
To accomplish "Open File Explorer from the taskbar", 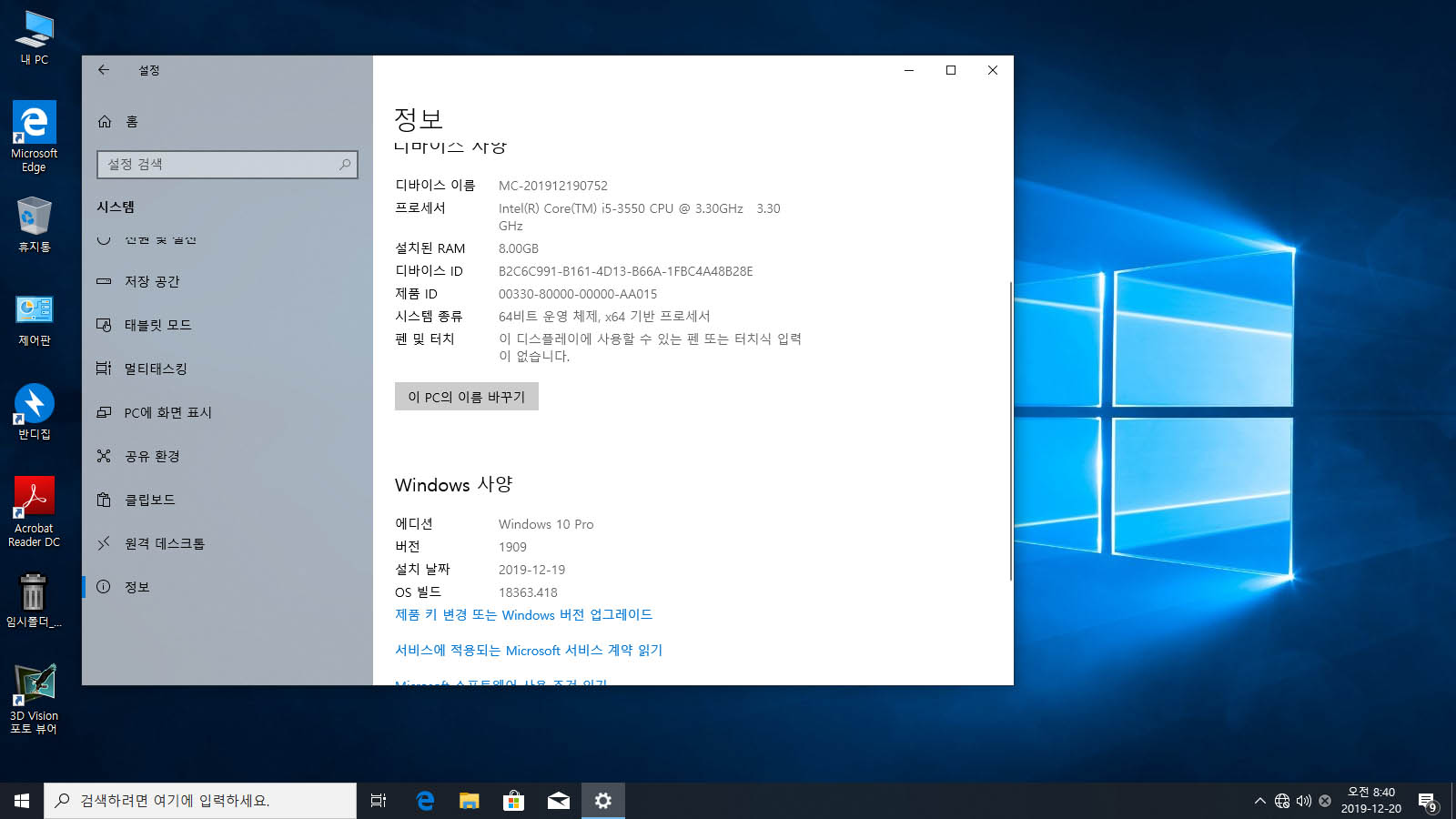I will click(470, 801).
